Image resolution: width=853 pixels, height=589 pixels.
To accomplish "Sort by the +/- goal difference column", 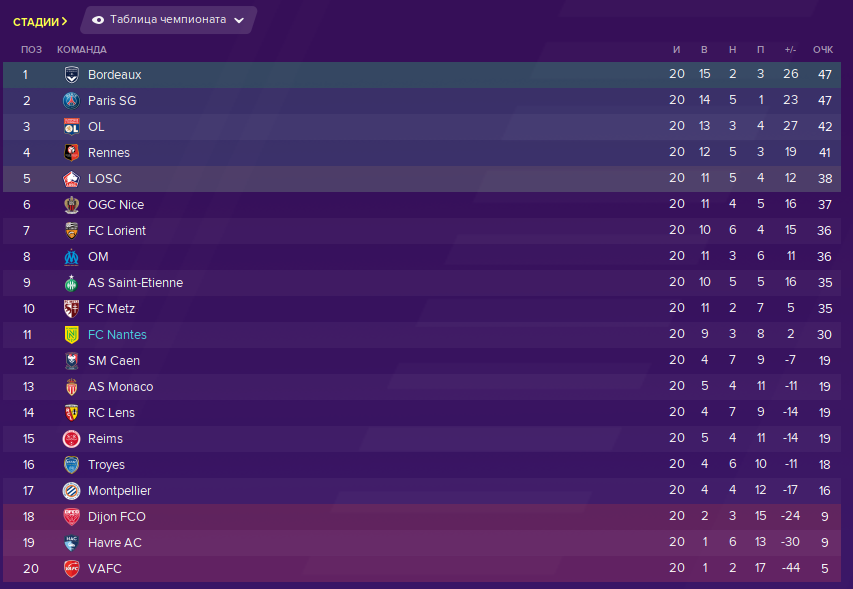I will (x=790, y=49).
